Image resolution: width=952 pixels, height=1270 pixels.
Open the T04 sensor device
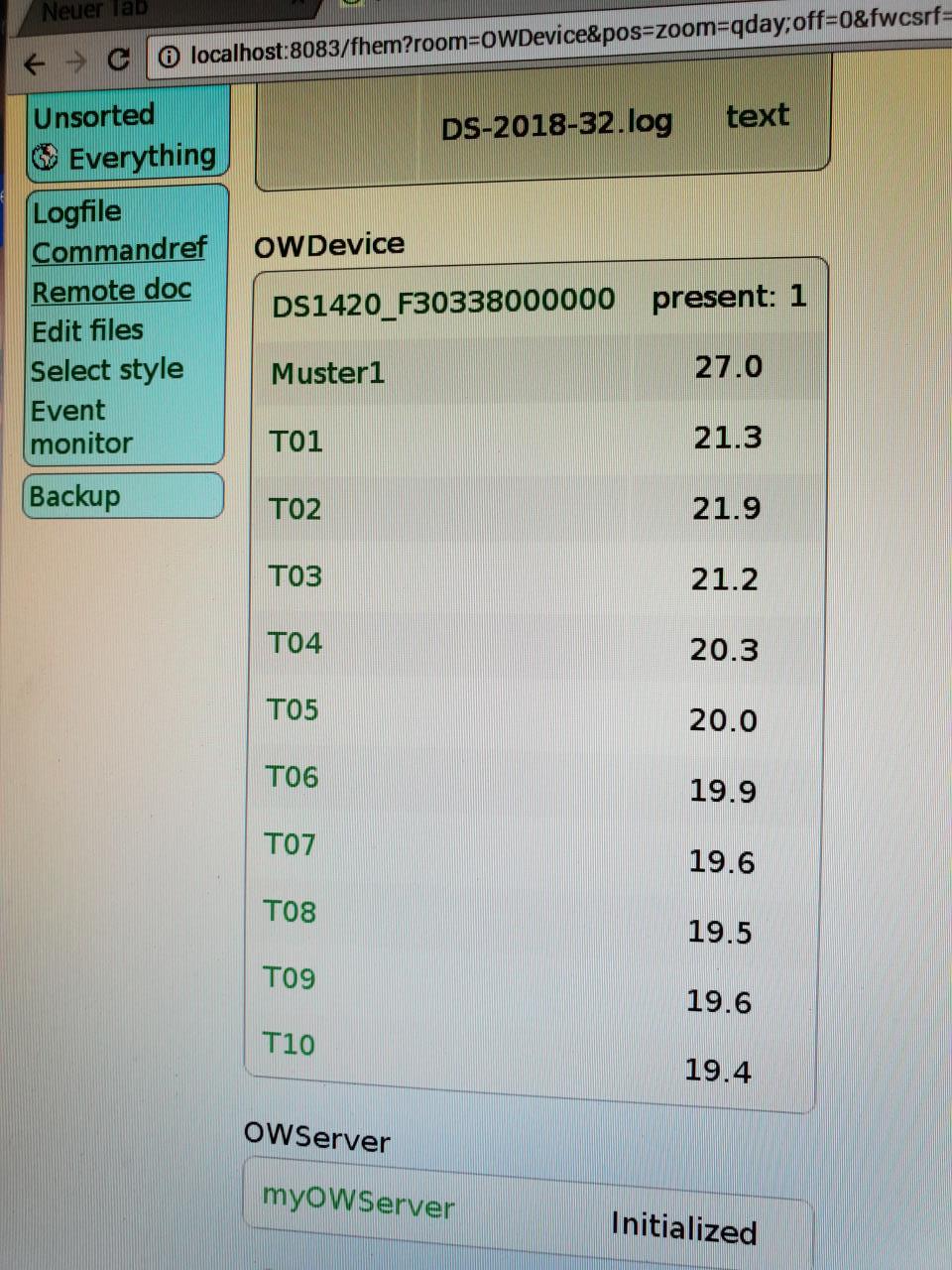coord(295,644)
